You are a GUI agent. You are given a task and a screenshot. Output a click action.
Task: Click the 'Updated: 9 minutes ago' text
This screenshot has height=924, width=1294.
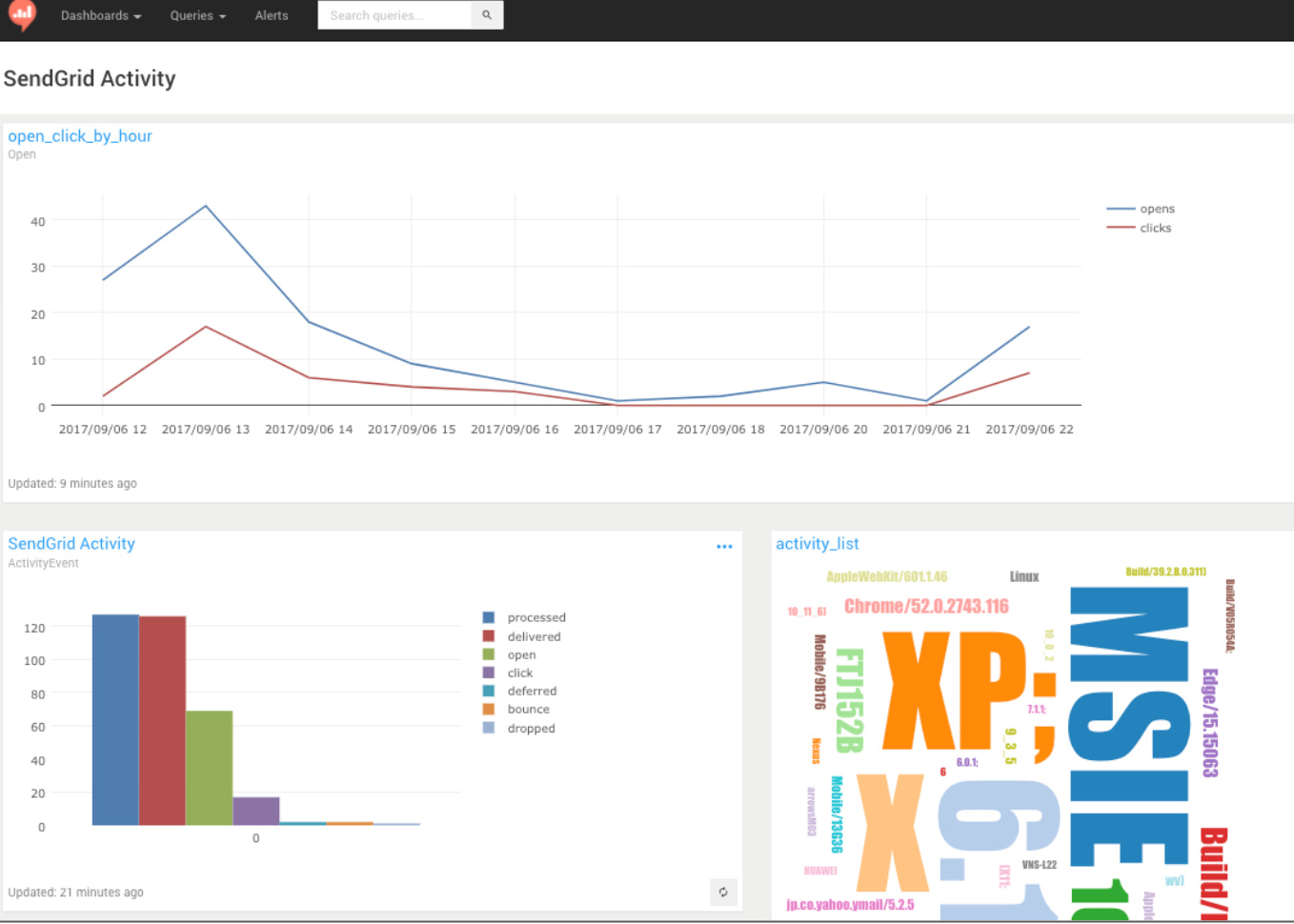[x=72, y=484]
